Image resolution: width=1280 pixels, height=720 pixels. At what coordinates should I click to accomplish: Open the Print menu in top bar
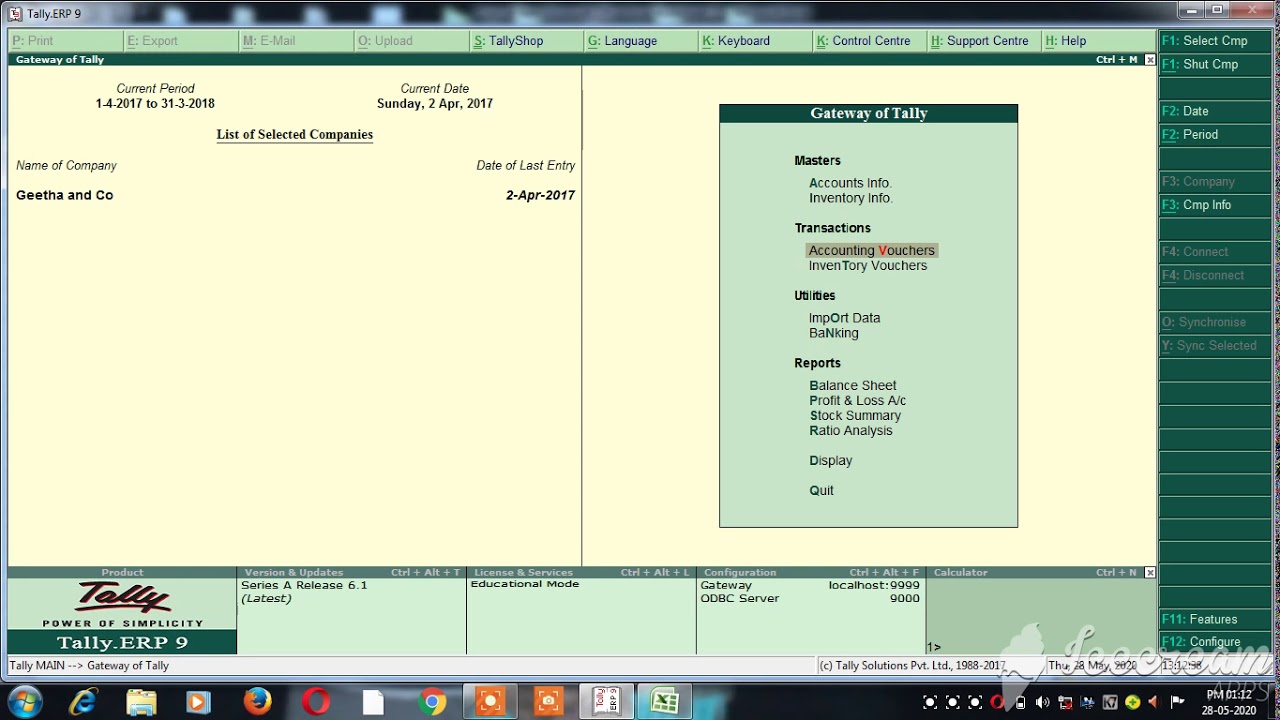click(x=66, y=41)
